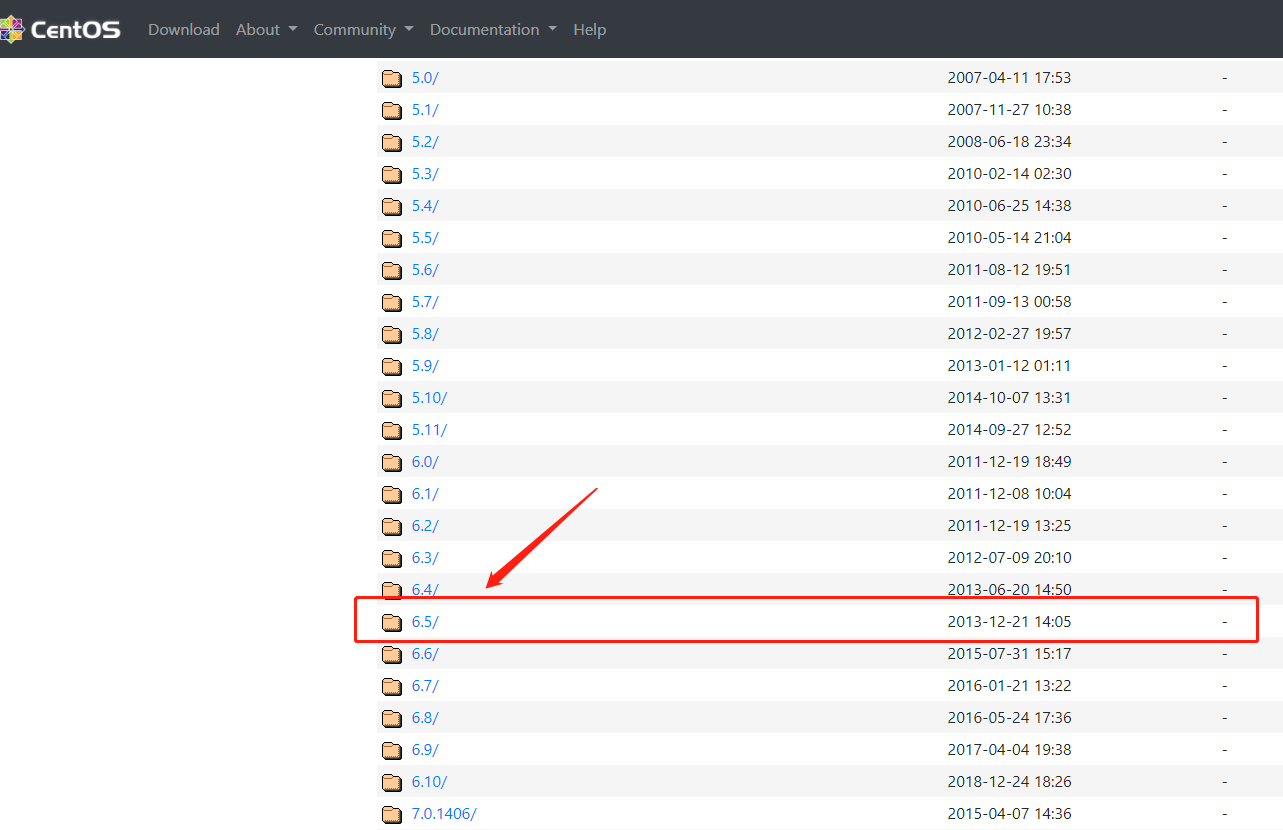Open the 5.9/ directory link
The image size is (1283, 830).
pos(424,365)
